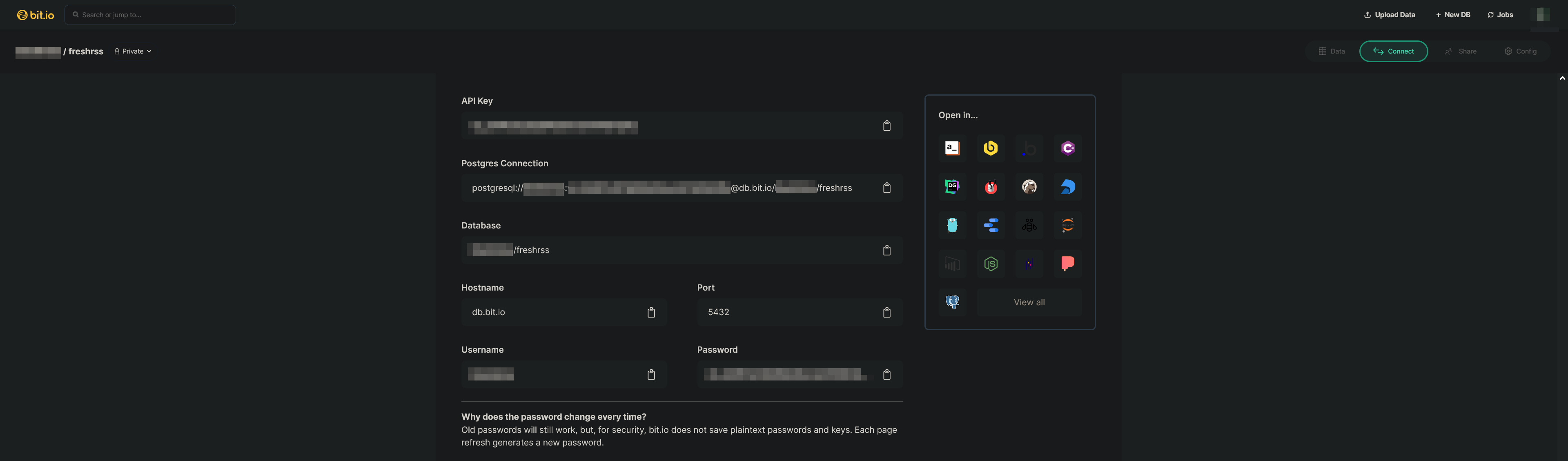This screenshot has height=461, width=1568.
Task: Focus the Search or jump to field
Action: 150,15
